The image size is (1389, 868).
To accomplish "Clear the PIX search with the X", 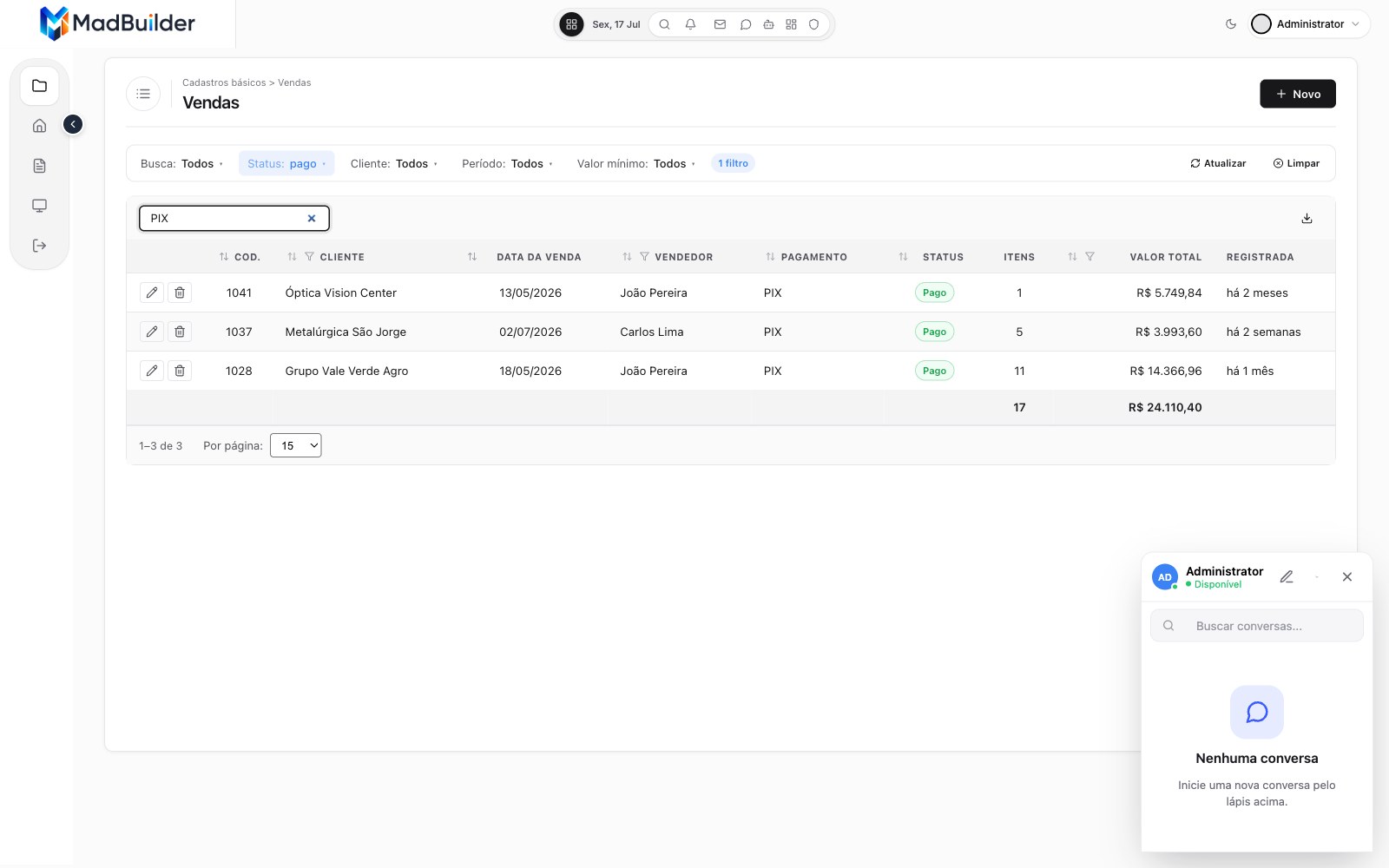I will [x=311, y=218].
